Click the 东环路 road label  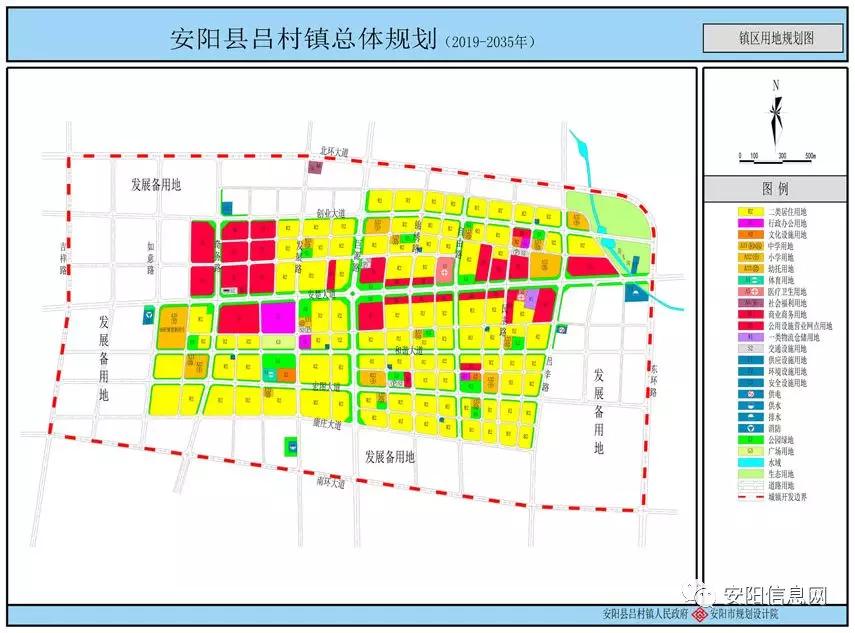[x=652, y=380]
